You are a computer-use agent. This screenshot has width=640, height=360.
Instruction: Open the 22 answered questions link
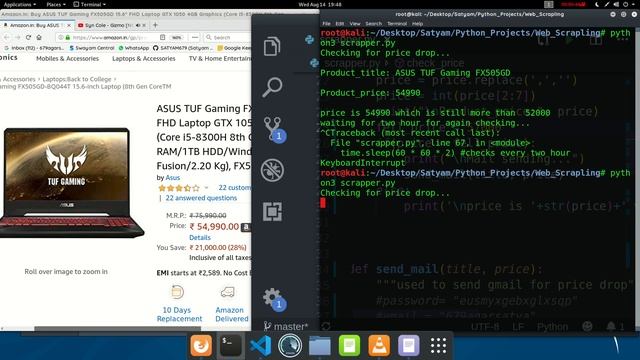[201, 198]
